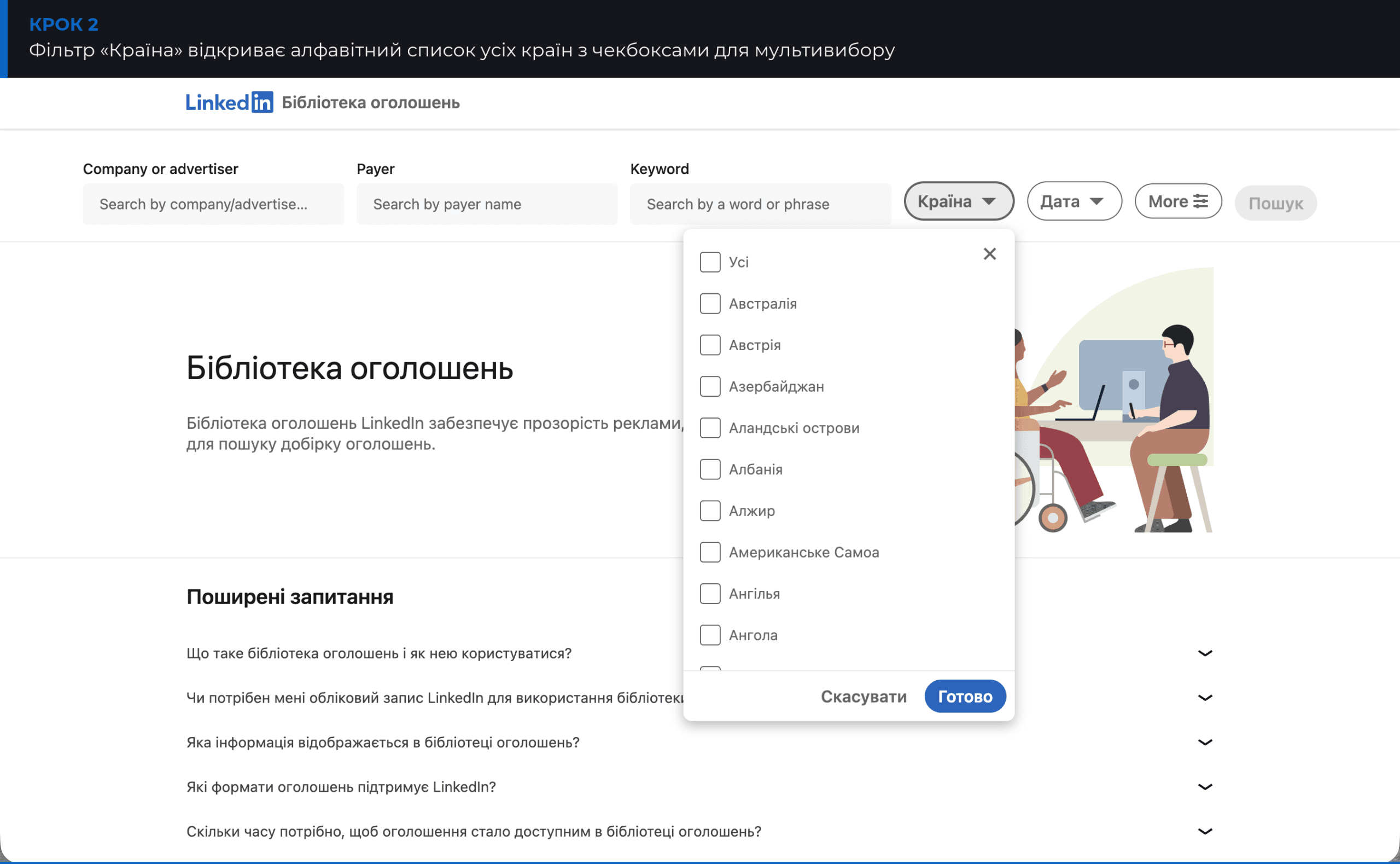The height and width of the screenshot is (864, 1400).
Task: Click question "Що таке бібліотека оголошень і як нею користуватися?"
Action: point(379,653)
